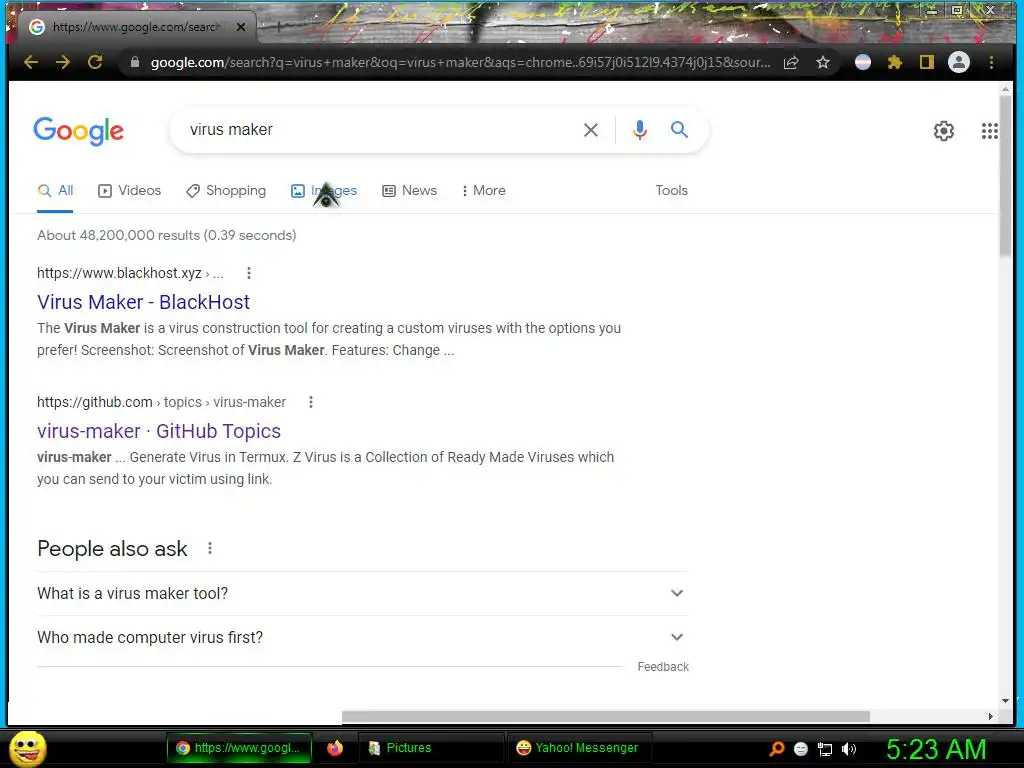The width and height of the screenshot is (1024, 768).
Task: Click the 5:23 AM clock
Action: (936, 749)
